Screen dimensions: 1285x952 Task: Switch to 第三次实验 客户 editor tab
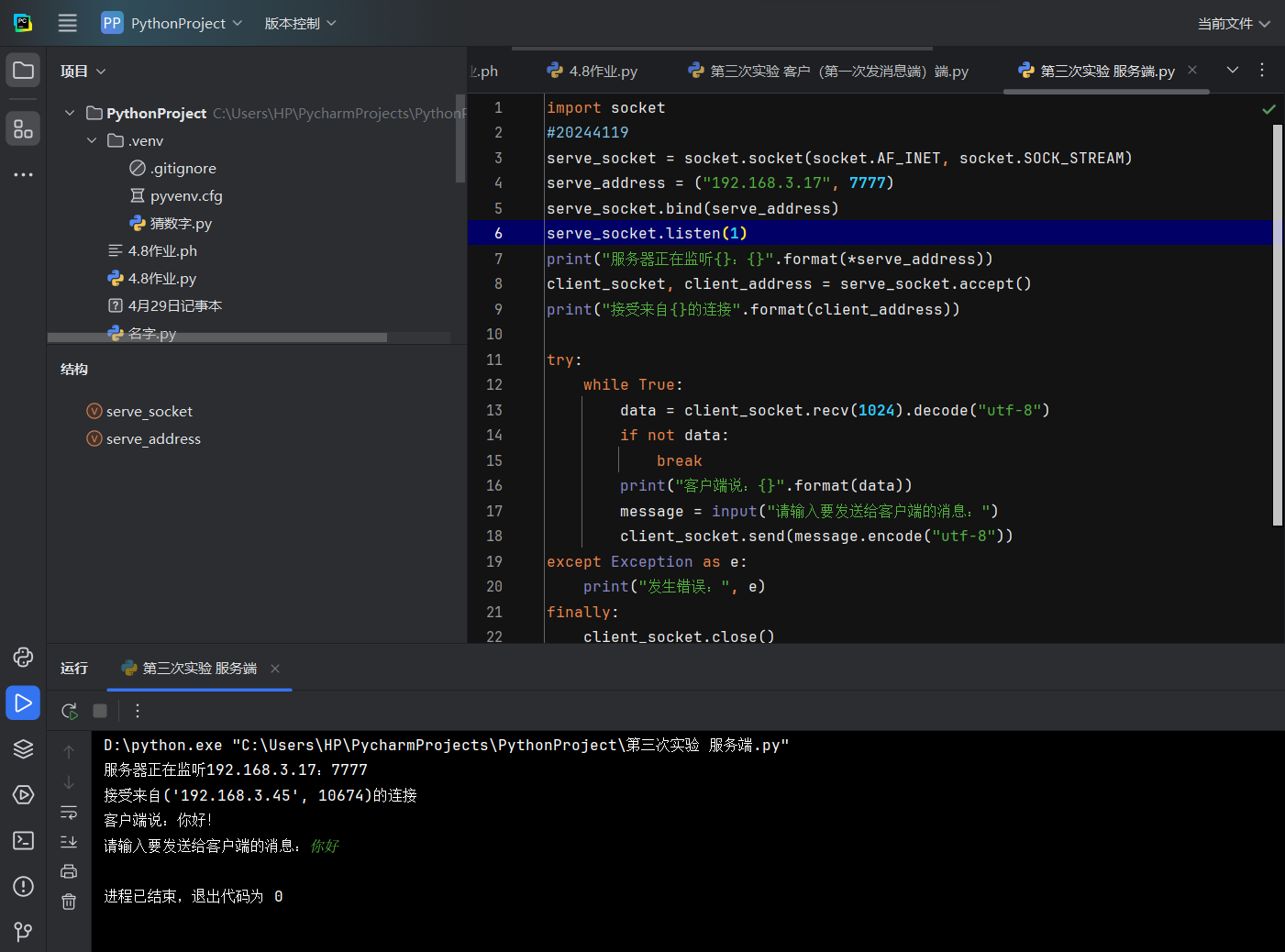coord(828,71)
